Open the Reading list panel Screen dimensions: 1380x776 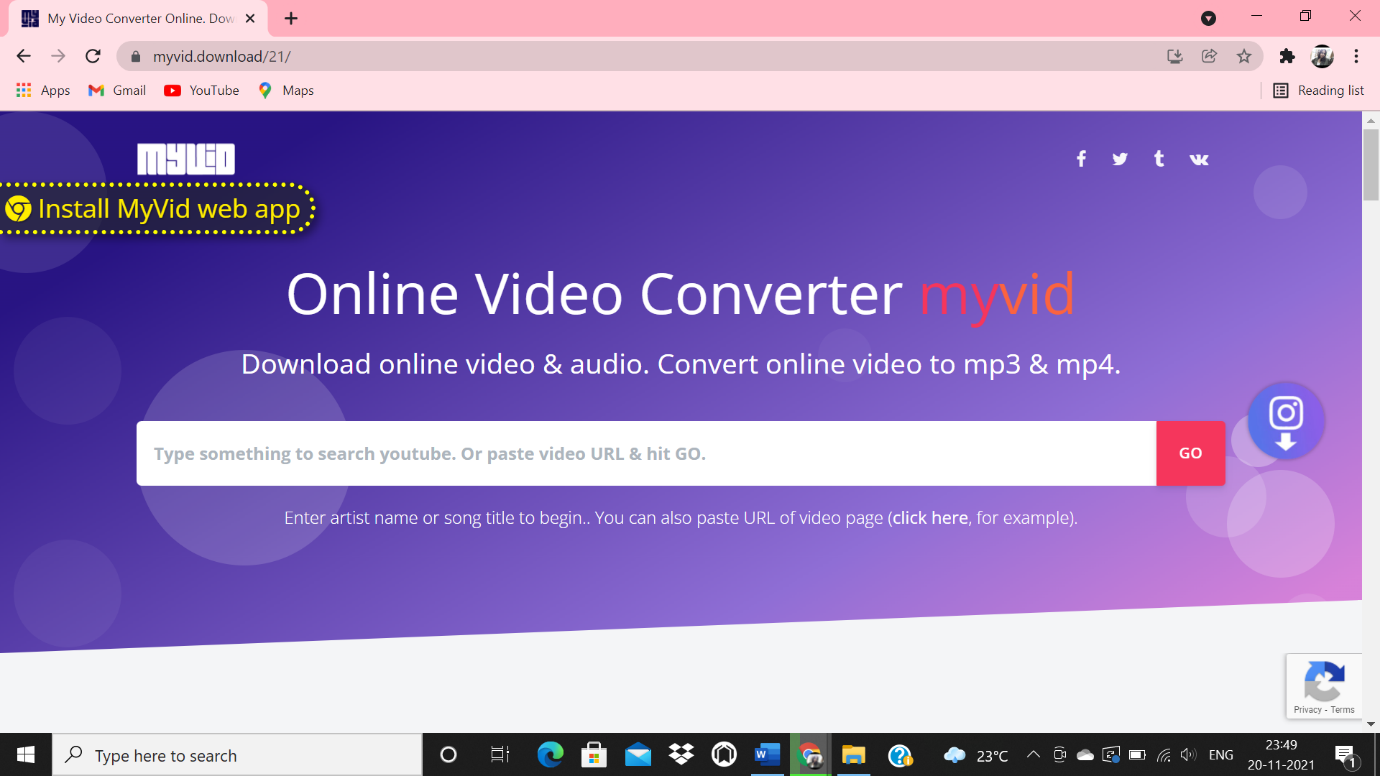click(1318, 90)
